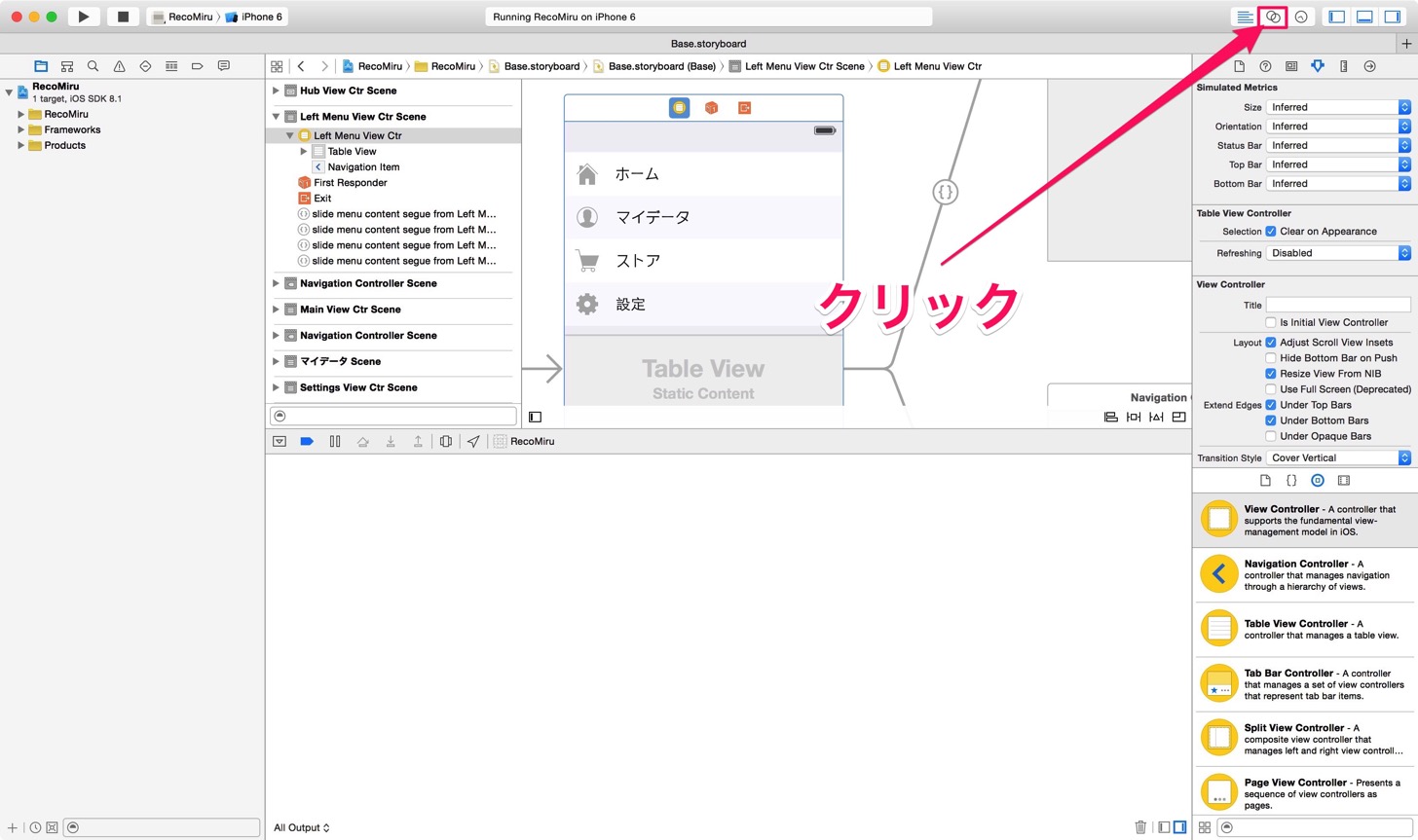Show the Assistant editor
Screen dimensions: 1418x840
1273,17
